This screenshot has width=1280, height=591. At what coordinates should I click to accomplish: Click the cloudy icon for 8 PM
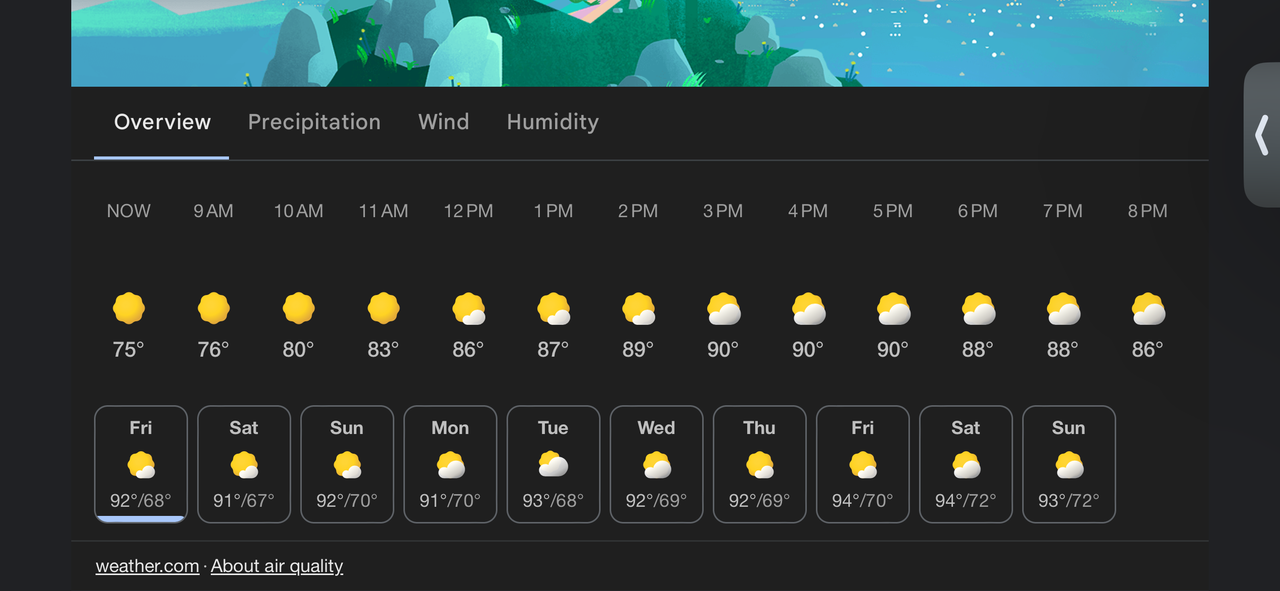[1148, 309]
